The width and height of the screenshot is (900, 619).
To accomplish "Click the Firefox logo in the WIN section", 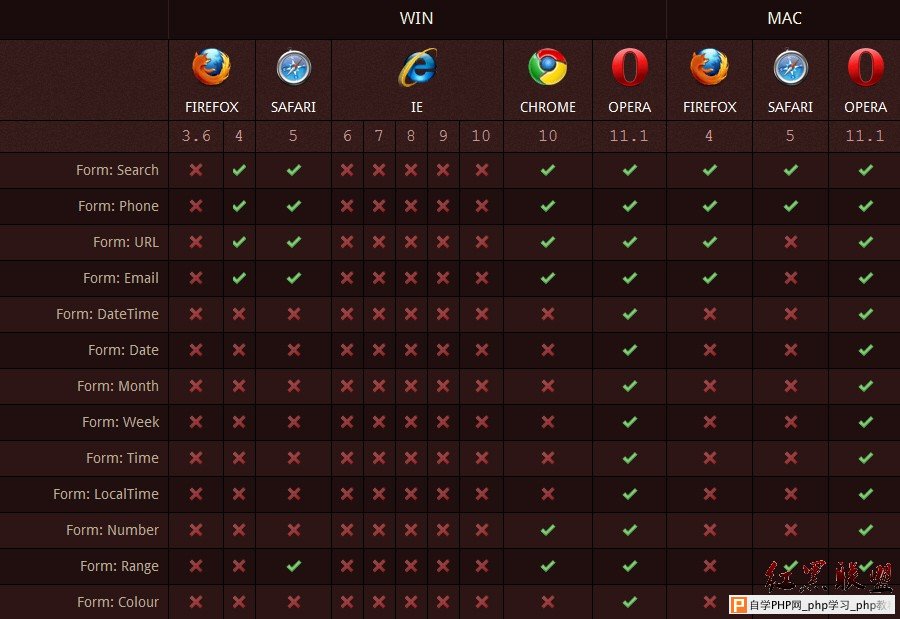I will pos(211,67).
